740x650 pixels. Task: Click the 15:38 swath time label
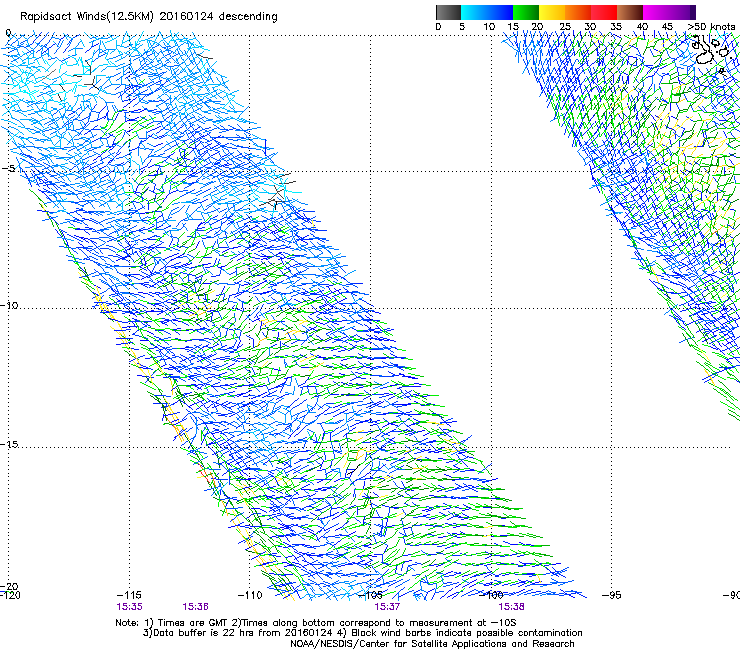(x=511, y=607)
